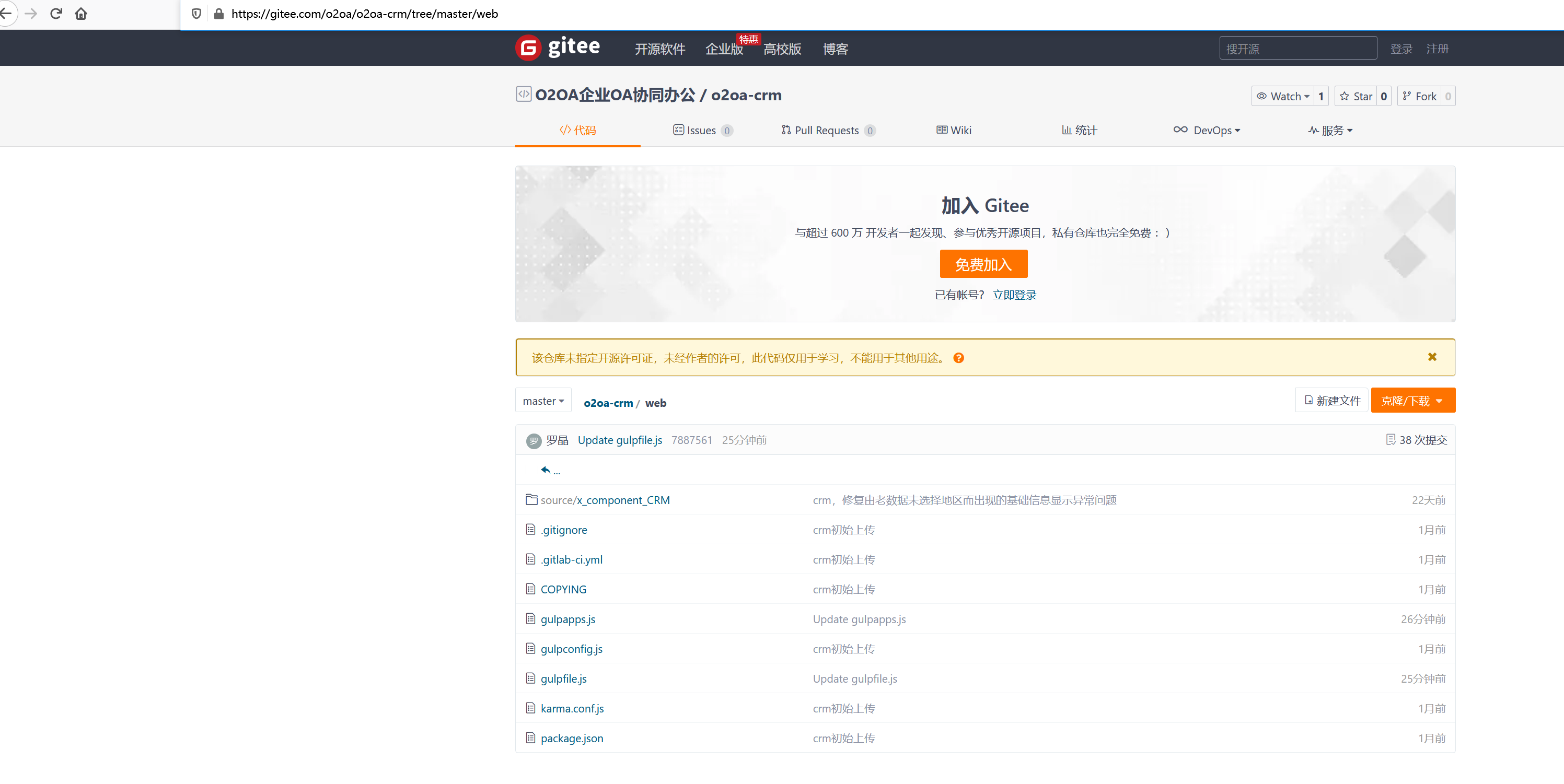Click the 立即登录 link
Image resolution: width=1564 pixels, height=784 pixels.
[1014, 295]
